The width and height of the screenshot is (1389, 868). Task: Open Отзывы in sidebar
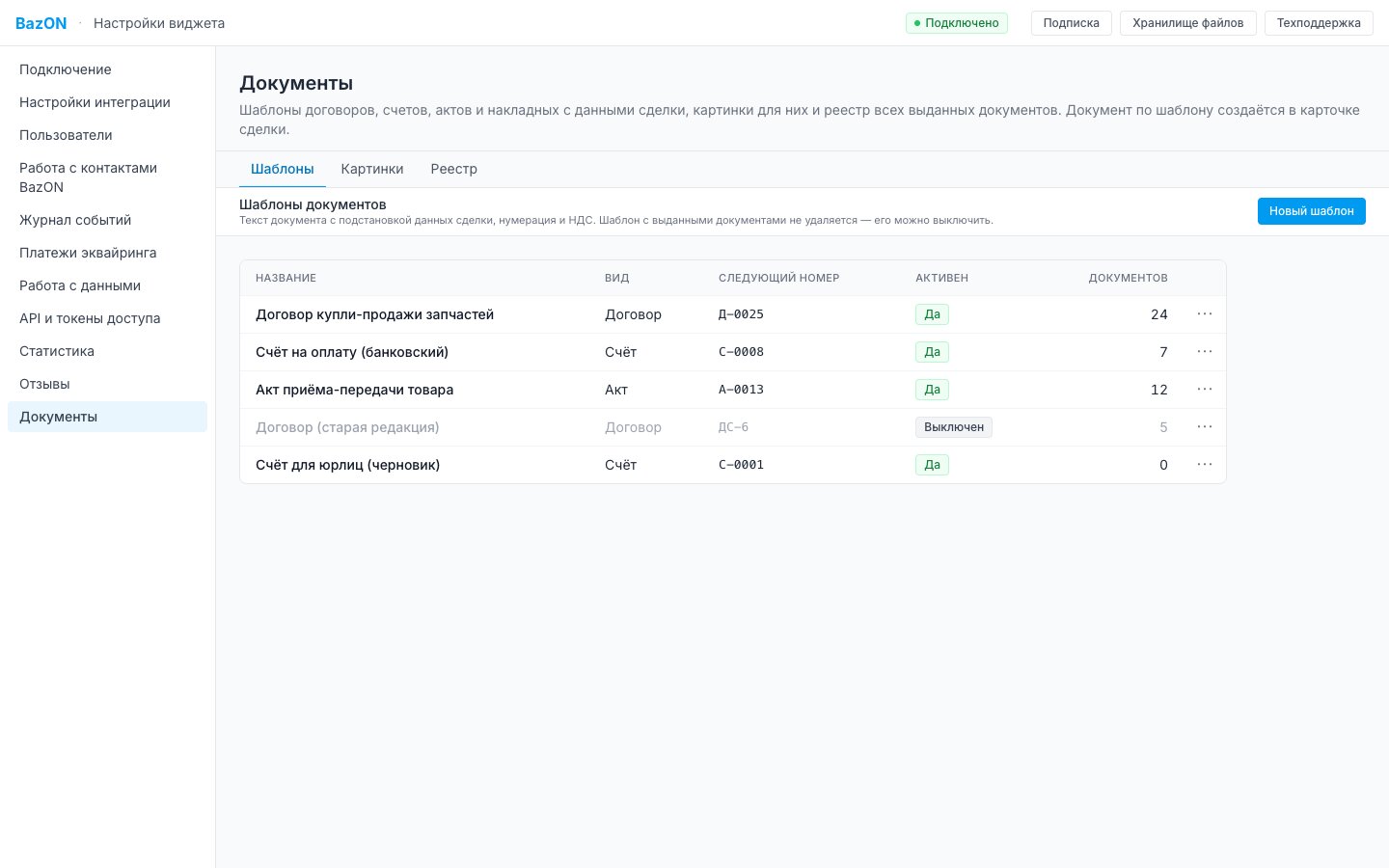click(x=107, y=384)
